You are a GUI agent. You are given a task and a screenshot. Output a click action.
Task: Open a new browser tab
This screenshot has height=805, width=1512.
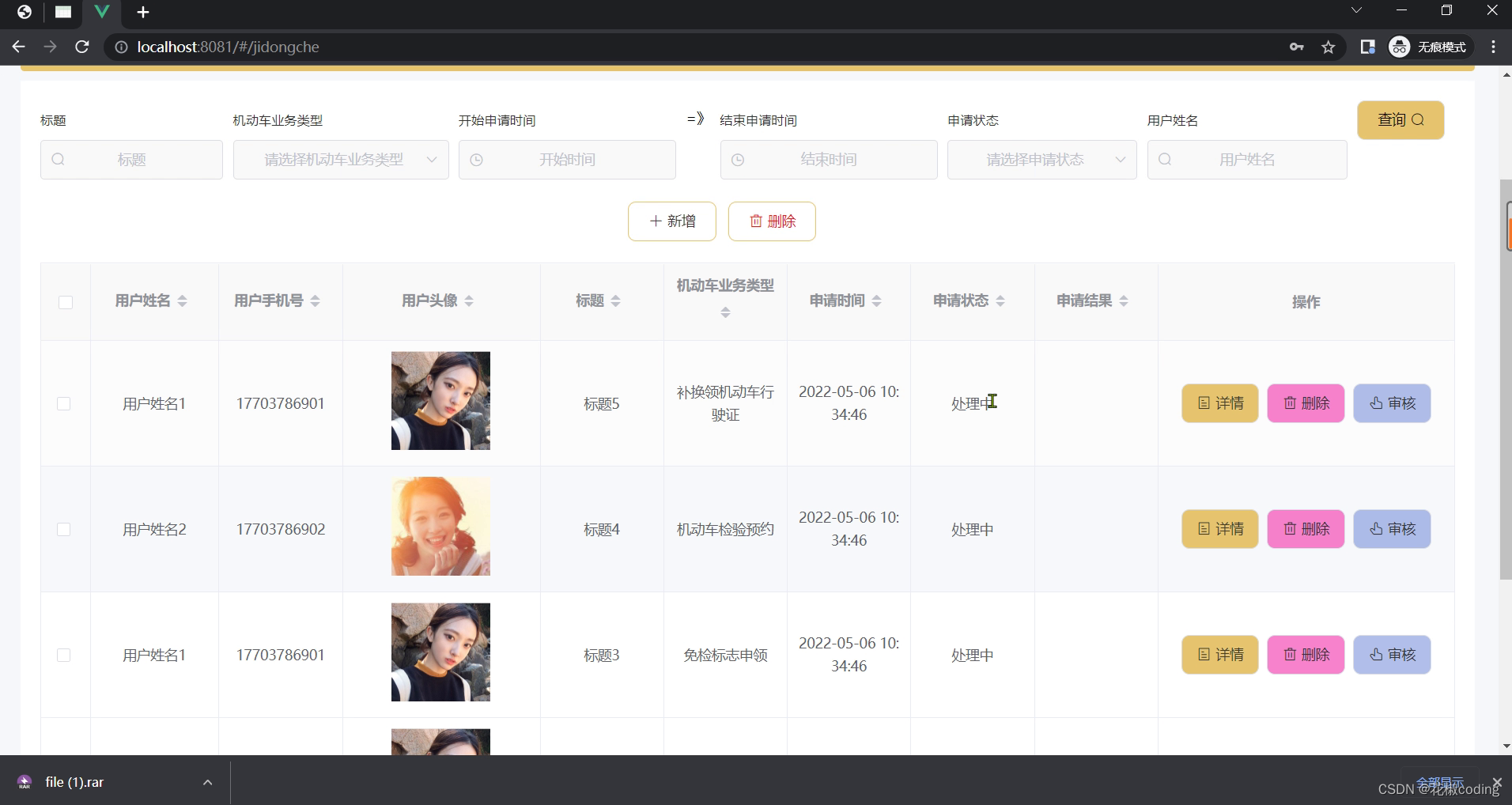point(143,12)
